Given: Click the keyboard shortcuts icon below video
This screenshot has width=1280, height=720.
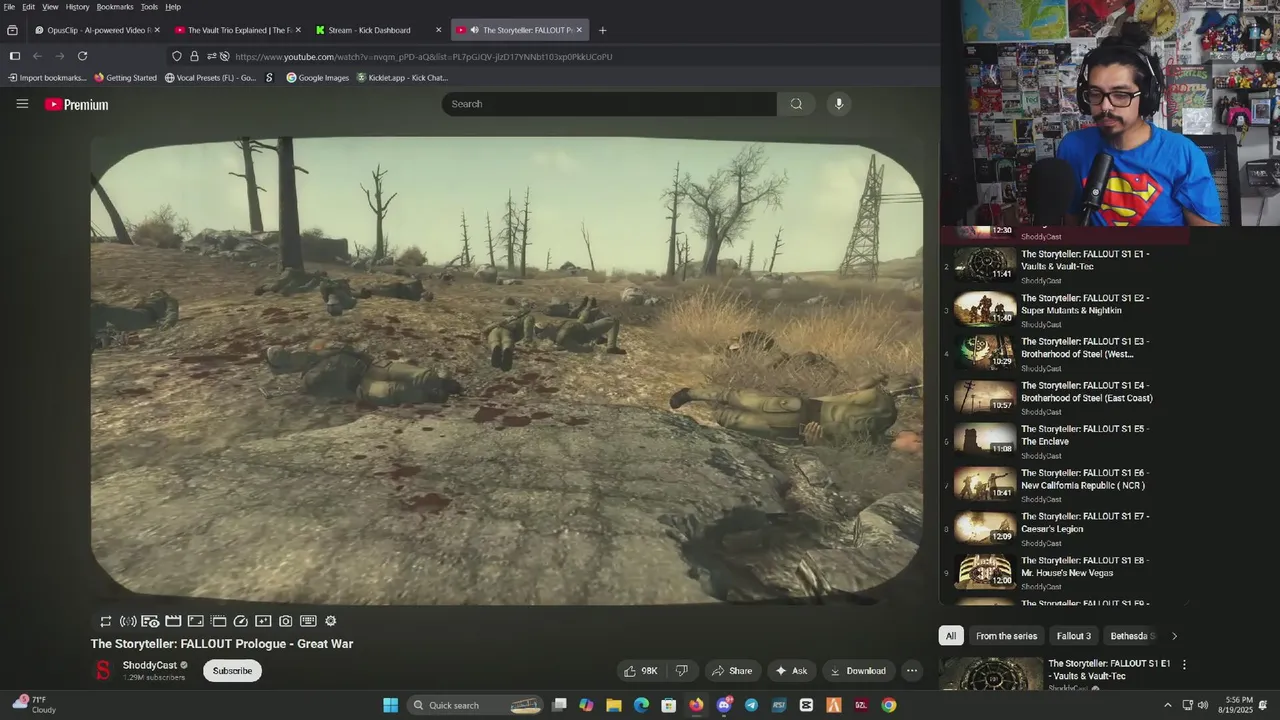Looking at the screenshot, I should [x=308, y=621].
